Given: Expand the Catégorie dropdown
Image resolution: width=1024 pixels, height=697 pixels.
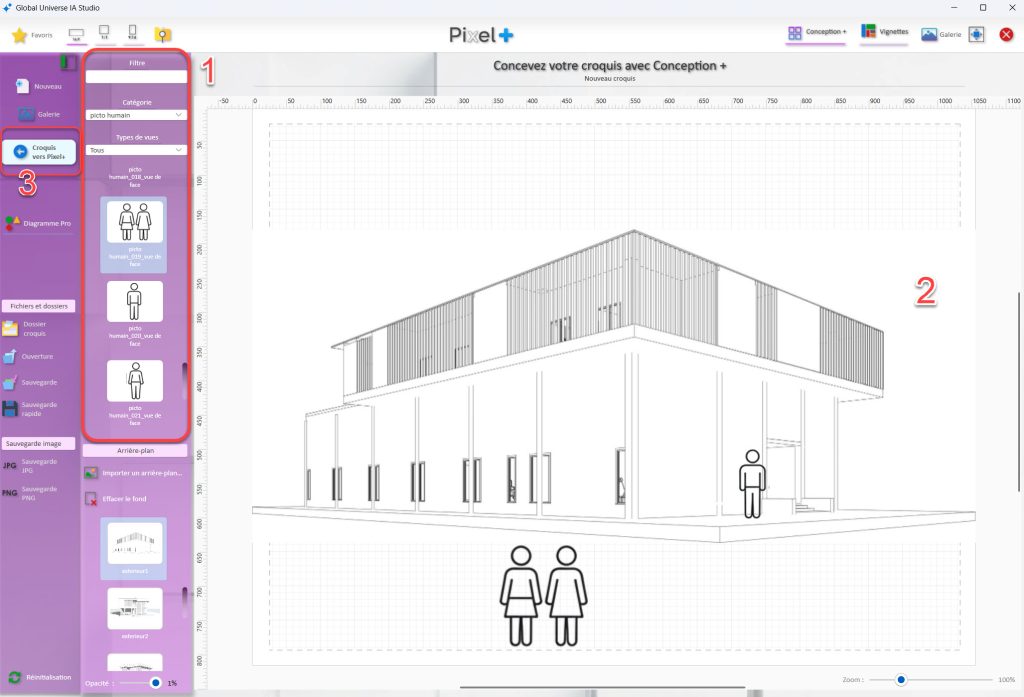Looking at the screenshot, I should pos(137,115).
